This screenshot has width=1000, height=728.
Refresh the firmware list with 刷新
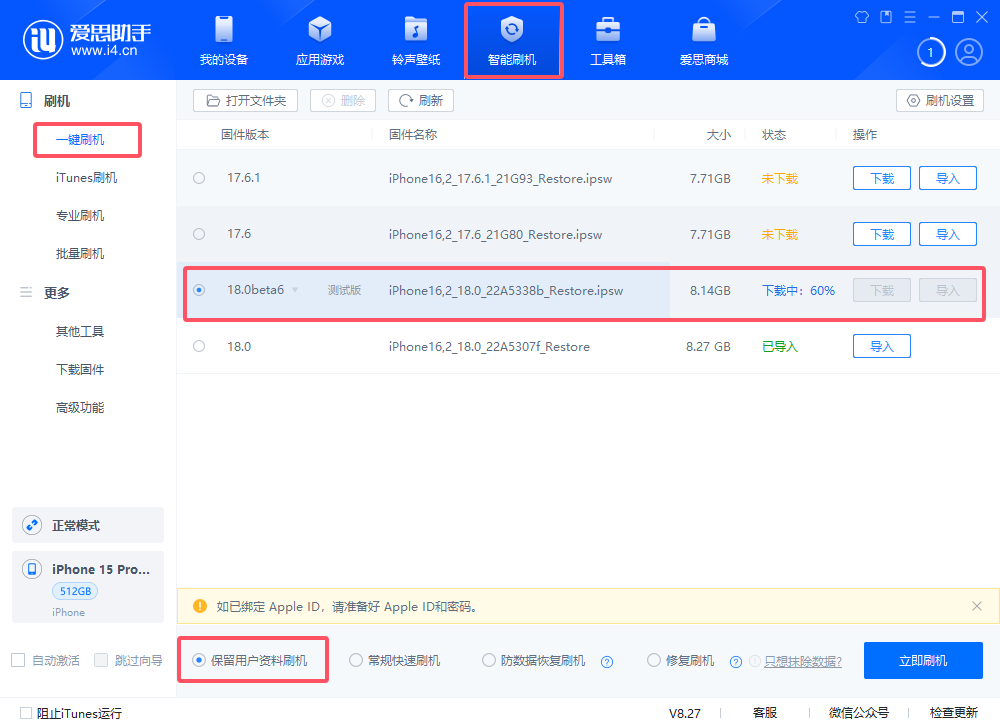pos(420,100)
